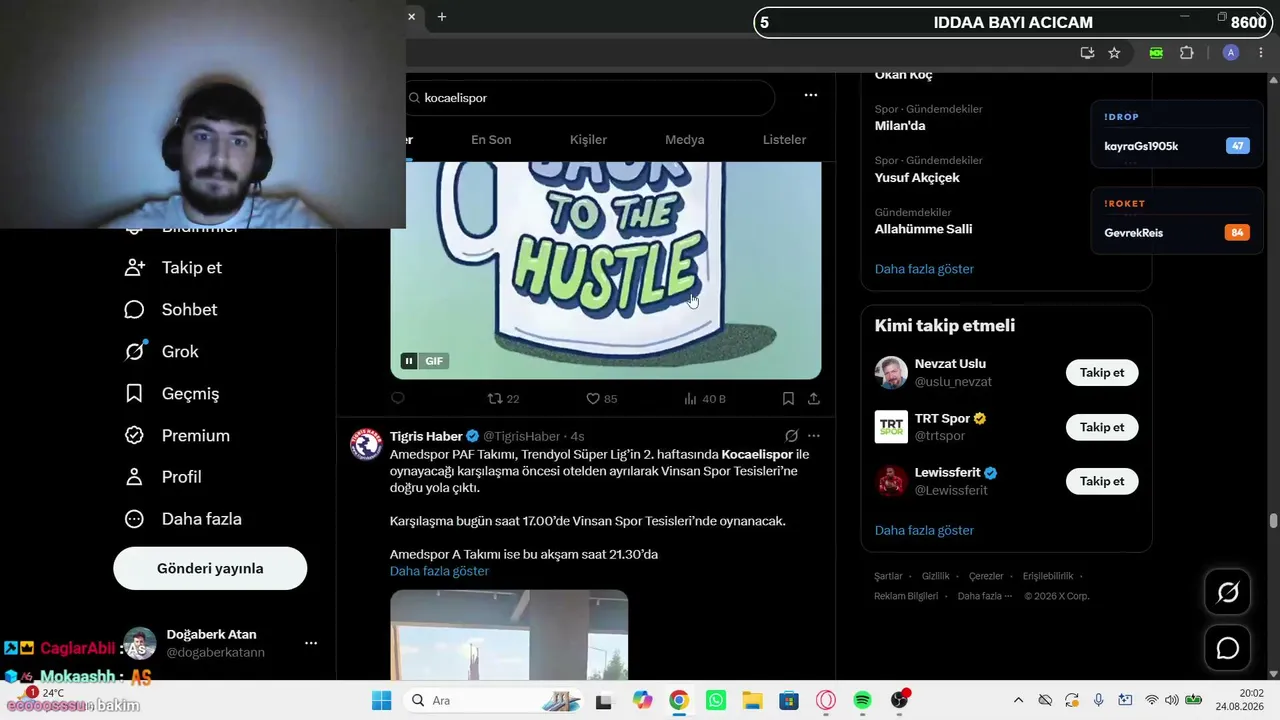Viewport: 1280px width, 720px height.
Task: Open Profil in the sidebar
Action: 162,478
